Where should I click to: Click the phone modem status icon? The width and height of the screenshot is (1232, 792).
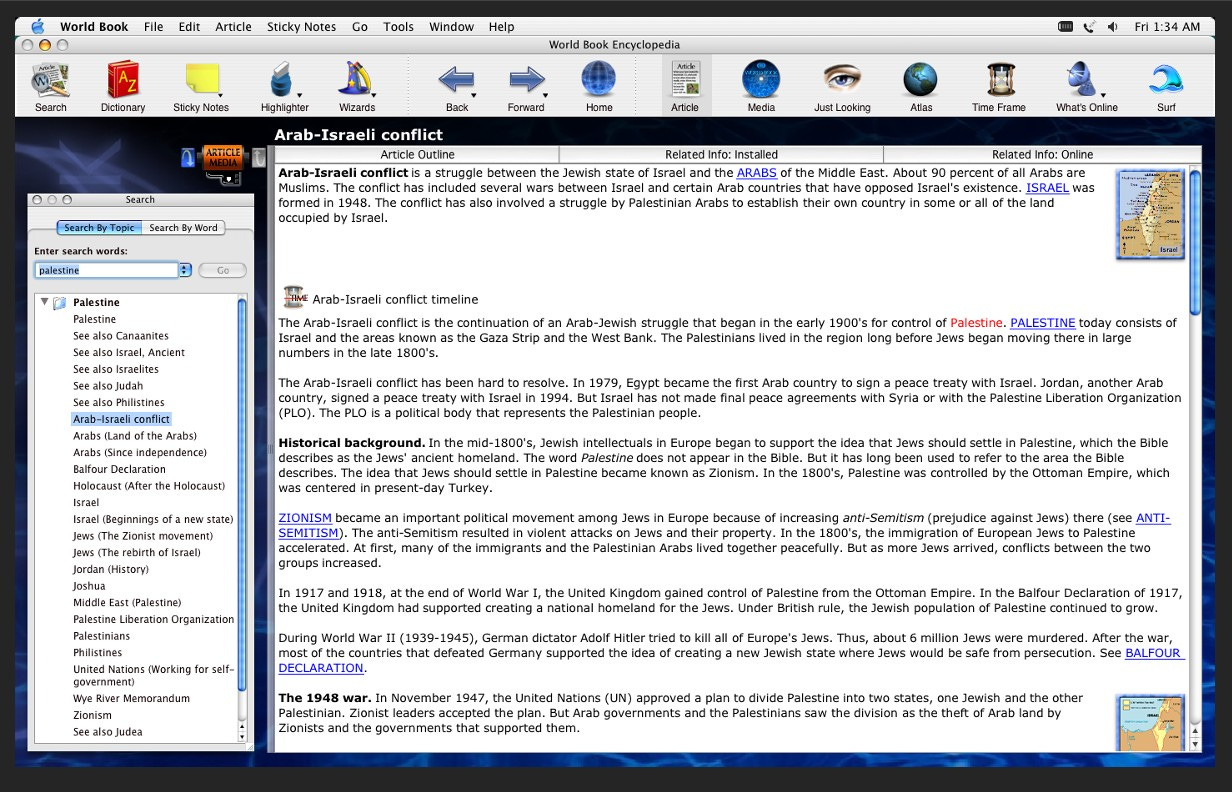[x=1089, y=27]
